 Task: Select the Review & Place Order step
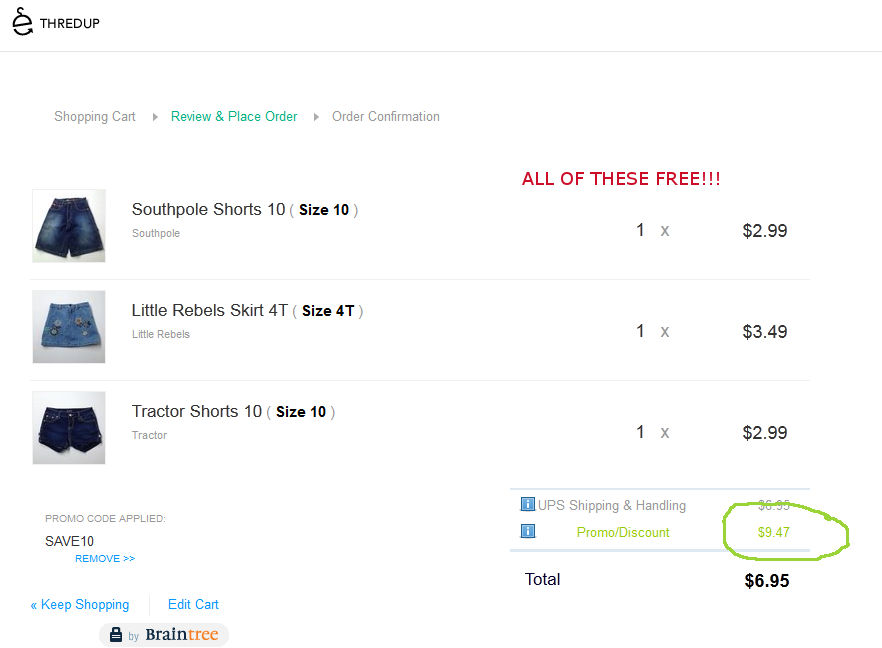coord(234,116)
